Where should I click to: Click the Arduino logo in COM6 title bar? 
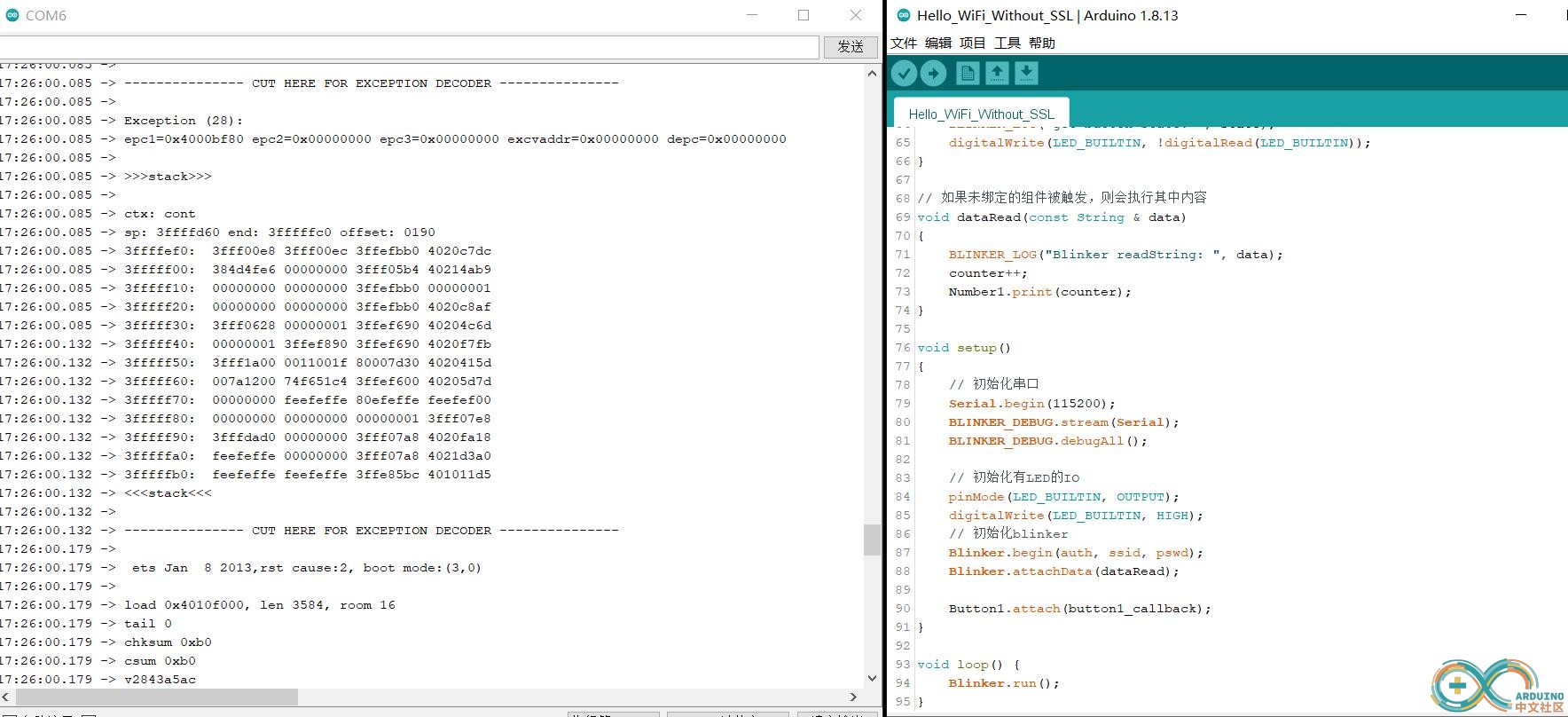(x=12, y=15)
